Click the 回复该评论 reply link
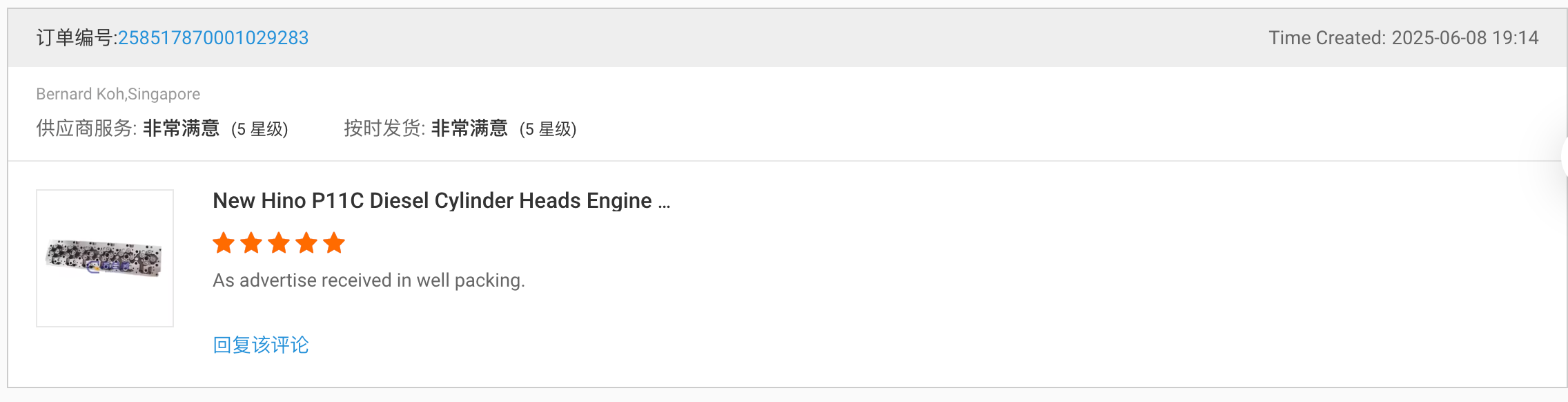The image size is (1568, 402). point(261,345)
